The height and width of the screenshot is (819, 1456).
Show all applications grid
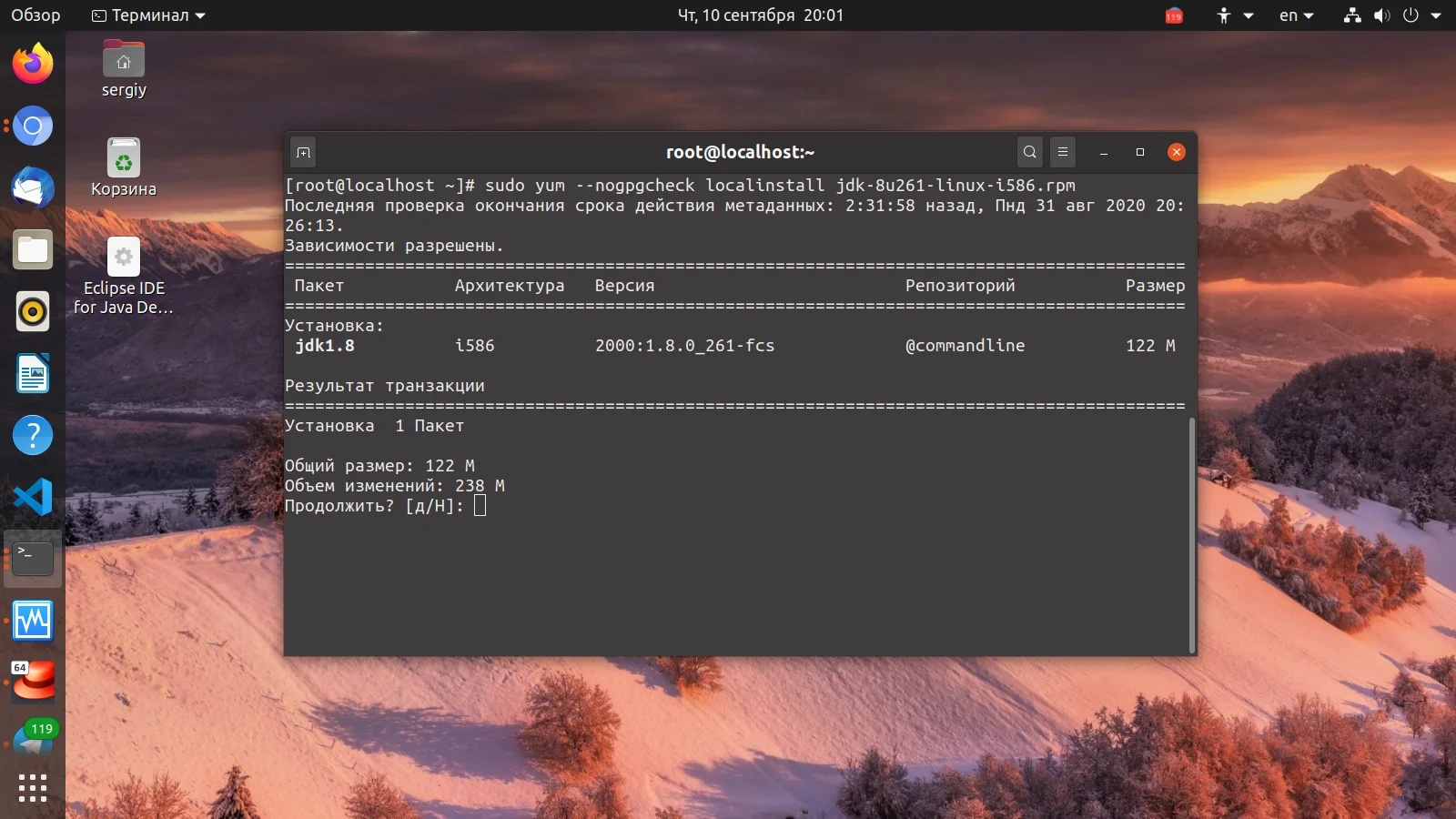pyautogui.click(x=33, y=788)
